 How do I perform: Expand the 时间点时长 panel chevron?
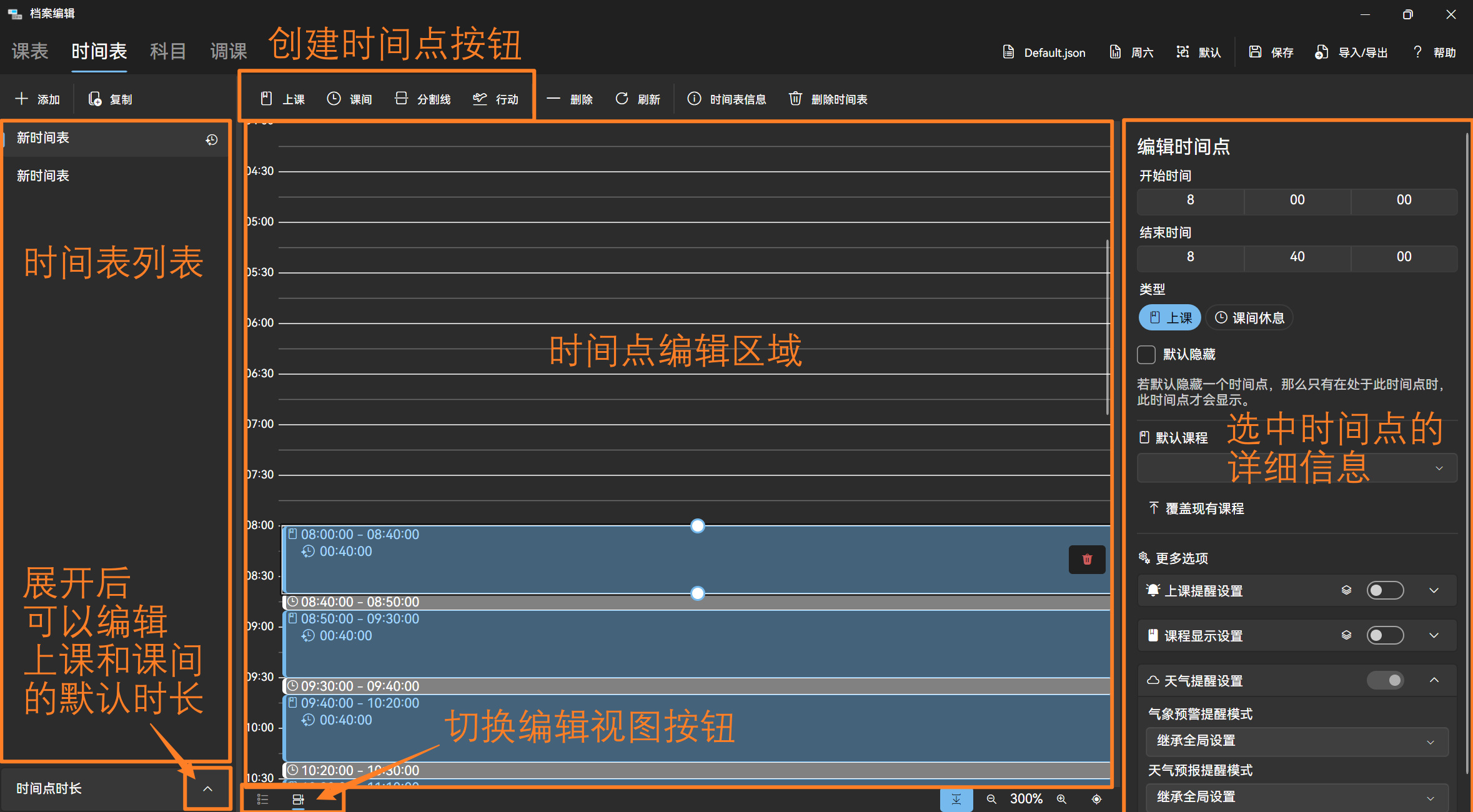[208, 788]
